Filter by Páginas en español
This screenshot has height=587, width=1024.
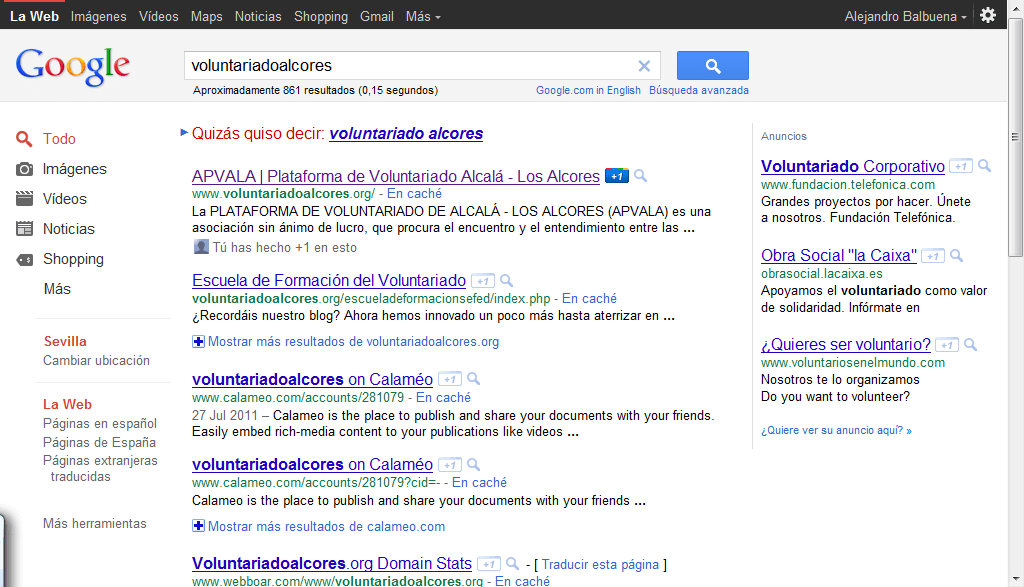[100, 423]
